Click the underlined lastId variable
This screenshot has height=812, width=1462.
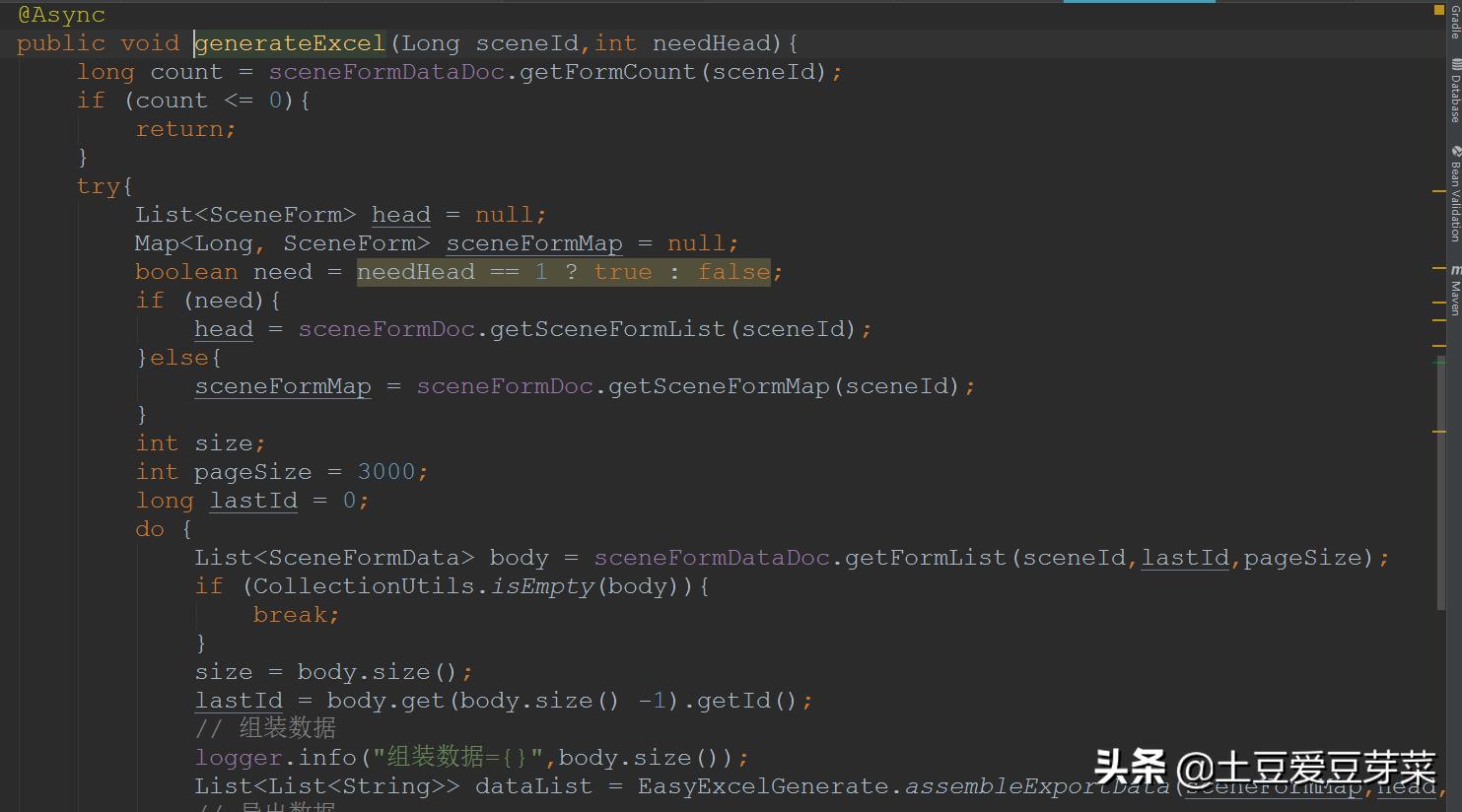(x=253, y=500)
